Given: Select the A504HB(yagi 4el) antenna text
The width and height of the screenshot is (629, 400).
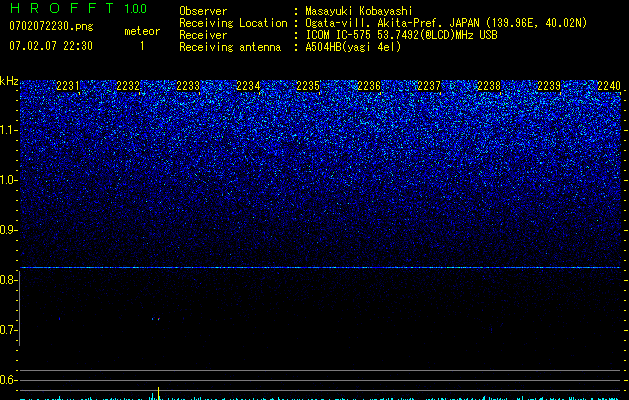Looking at the screenshot, I should pos(353,47).
